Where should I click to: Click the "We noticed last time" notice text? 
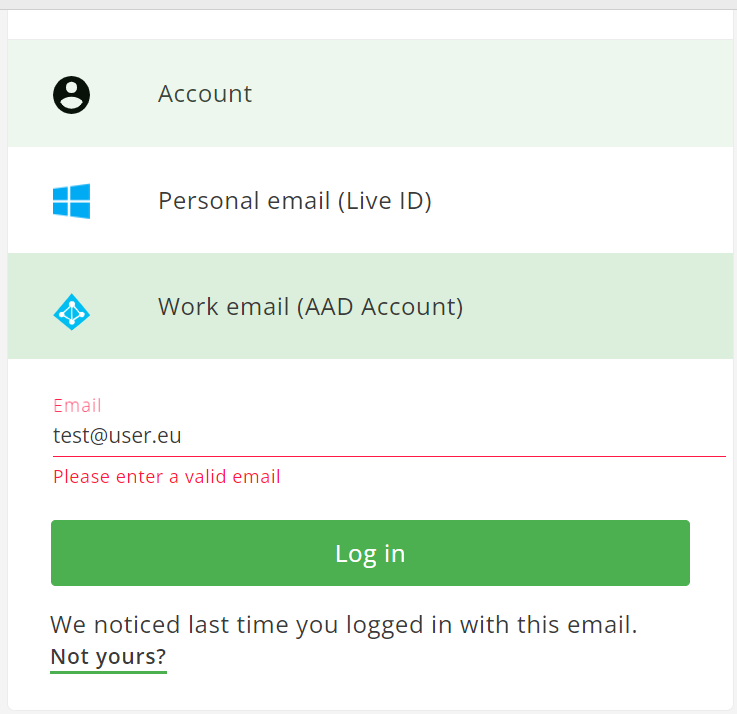(343, 626)
